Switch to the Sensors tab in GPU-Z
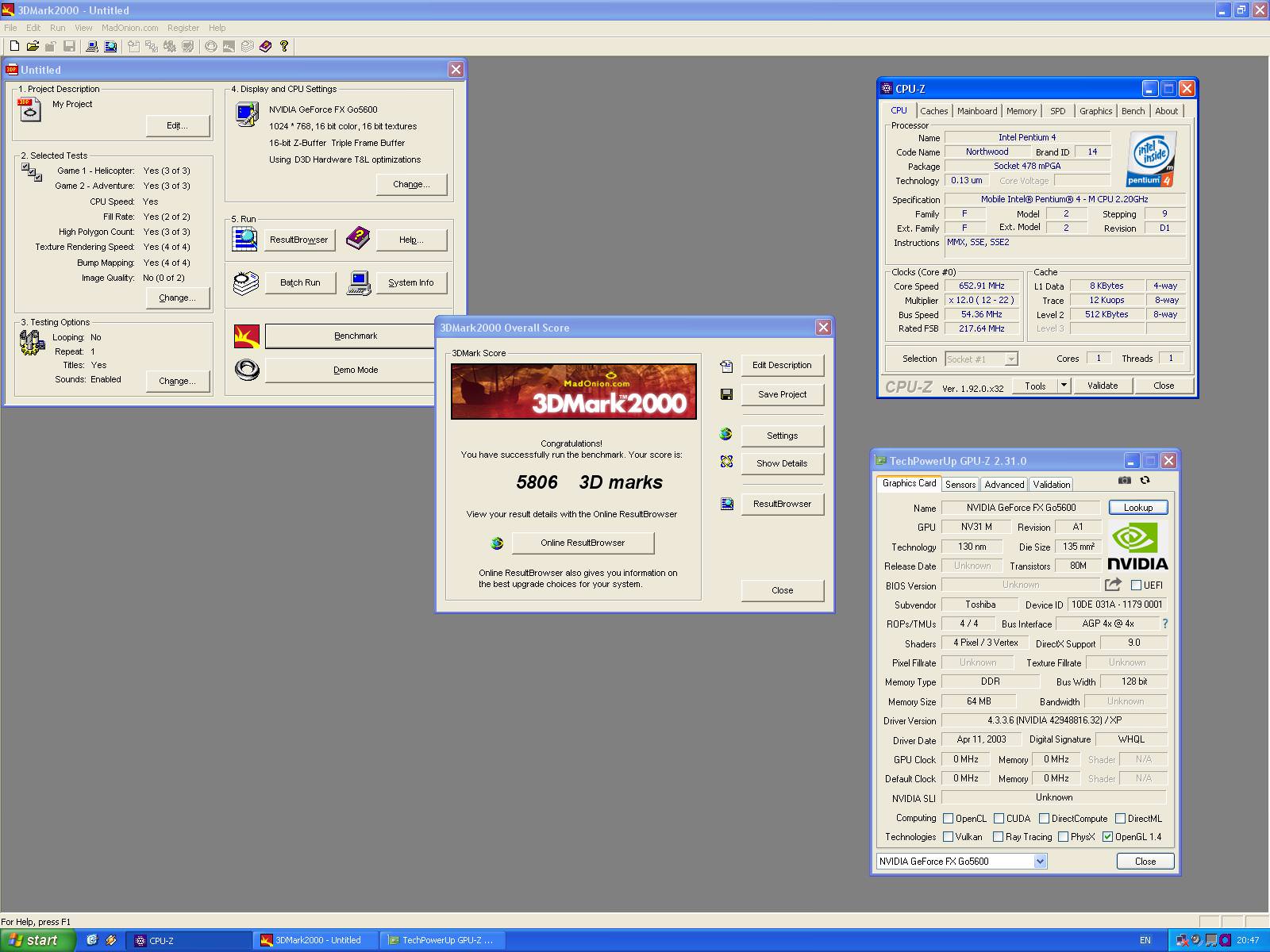The image size is (1270, 952). (960, 484)
